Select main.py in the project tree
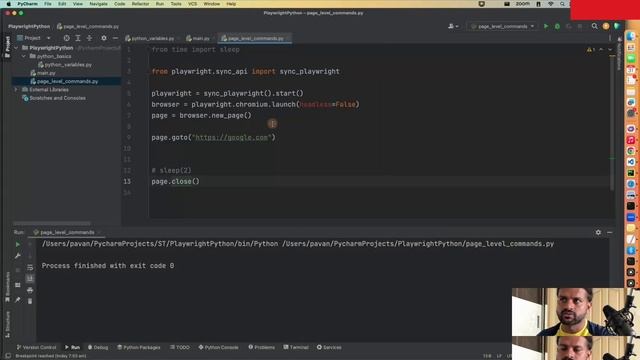The height and width of the screenshot is (360, 640). 46,73
